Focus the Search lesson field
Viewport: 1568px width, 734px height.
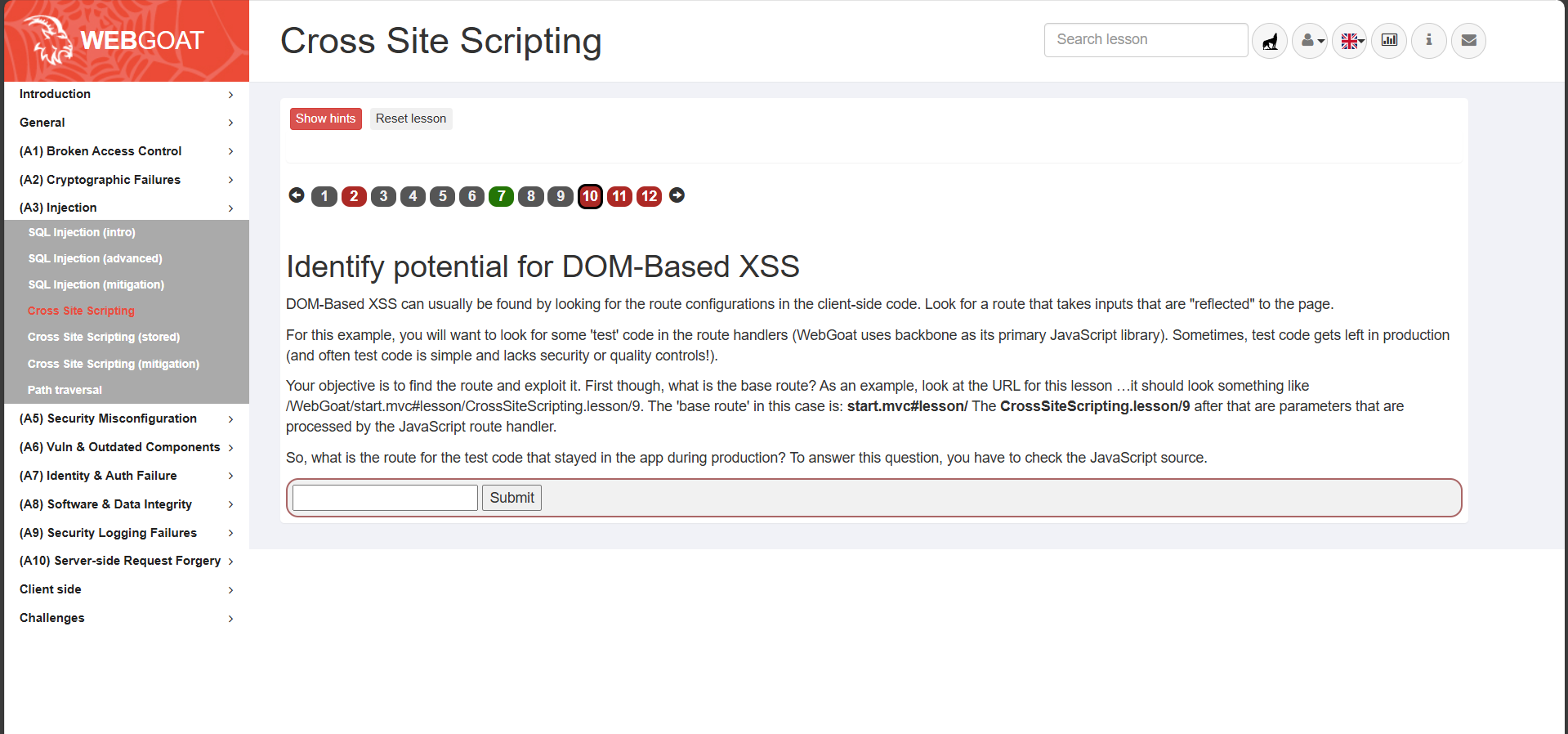coord(1146,40)
